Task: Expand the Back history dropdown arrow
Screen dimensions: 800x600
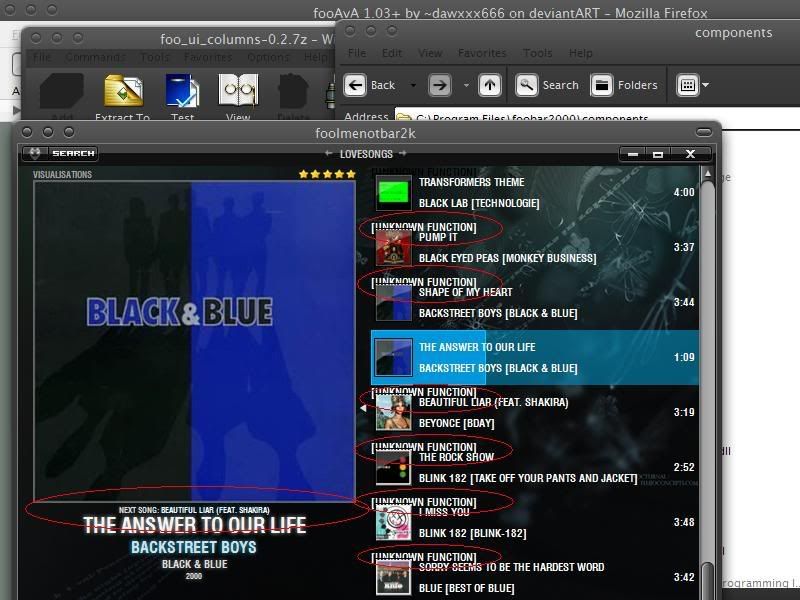Action: (413, 85)
